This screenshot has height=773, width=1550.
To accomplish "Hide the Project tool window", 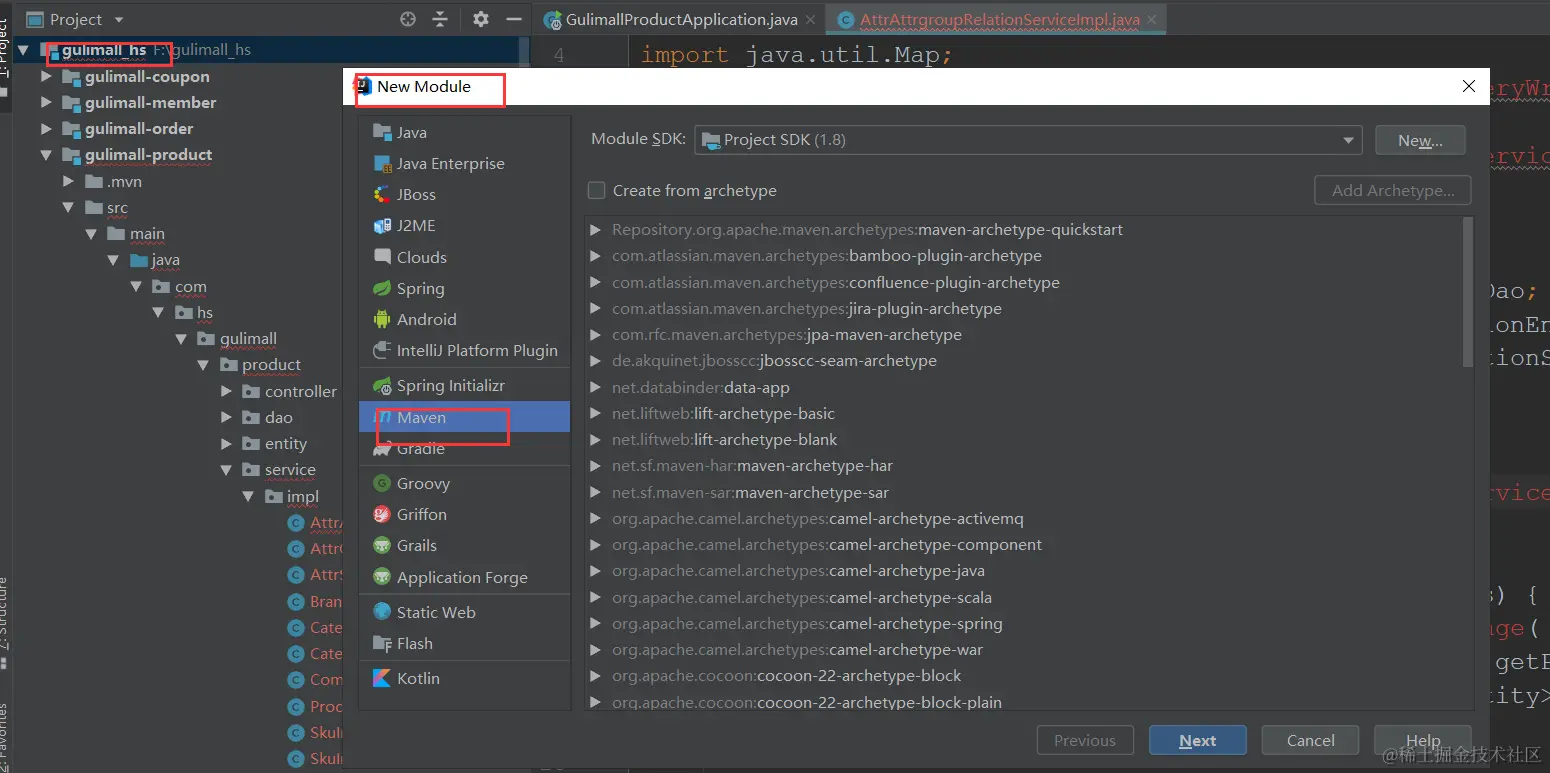I will click(x=514, y=19).
